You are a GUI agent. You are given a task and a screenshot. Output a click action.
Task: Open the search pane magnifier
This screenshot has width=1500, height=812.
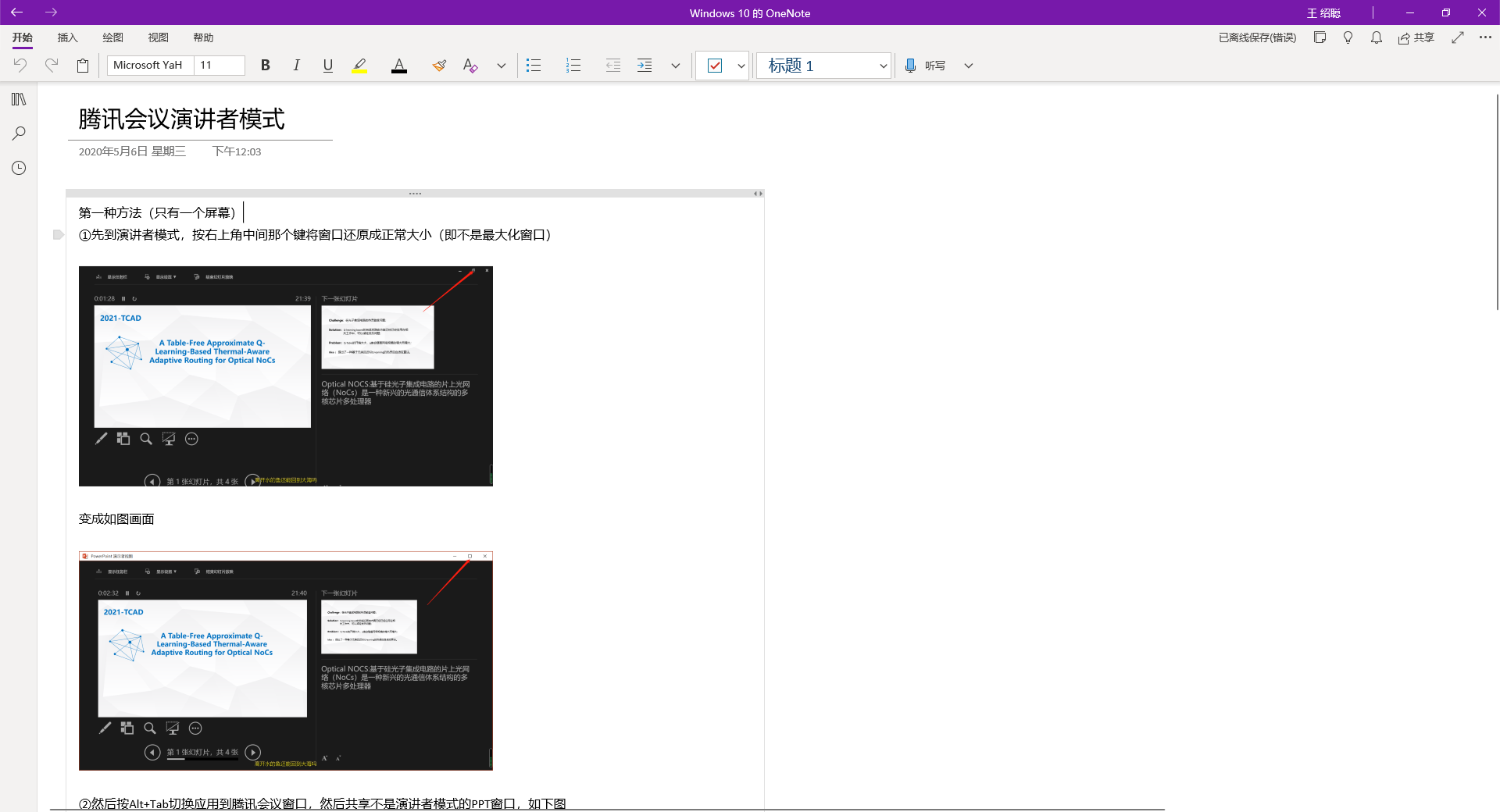click(19, 134)
